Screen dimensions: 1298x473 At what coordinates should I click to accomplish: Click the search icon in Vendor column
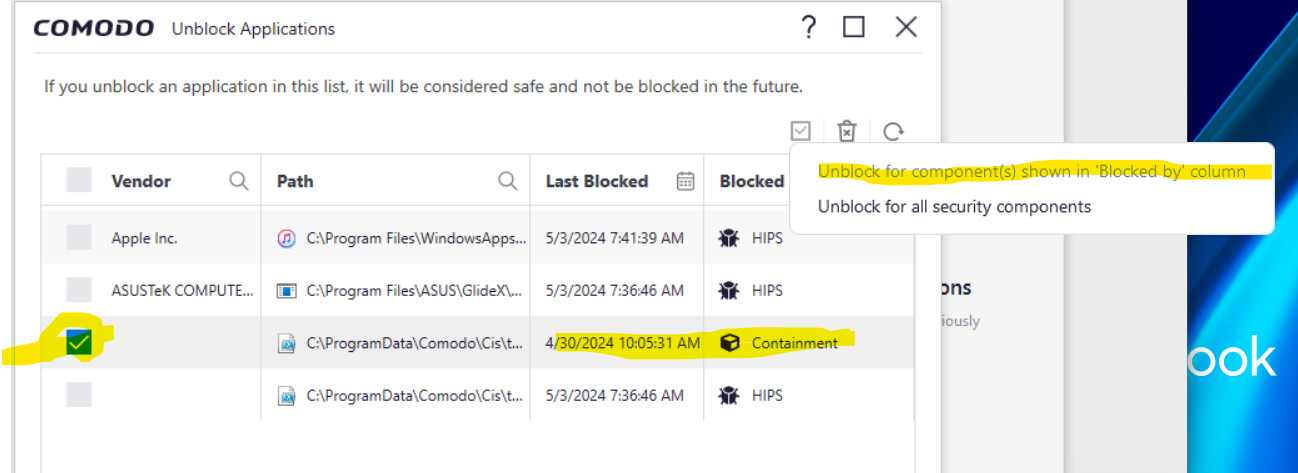(x=239, y=181)
